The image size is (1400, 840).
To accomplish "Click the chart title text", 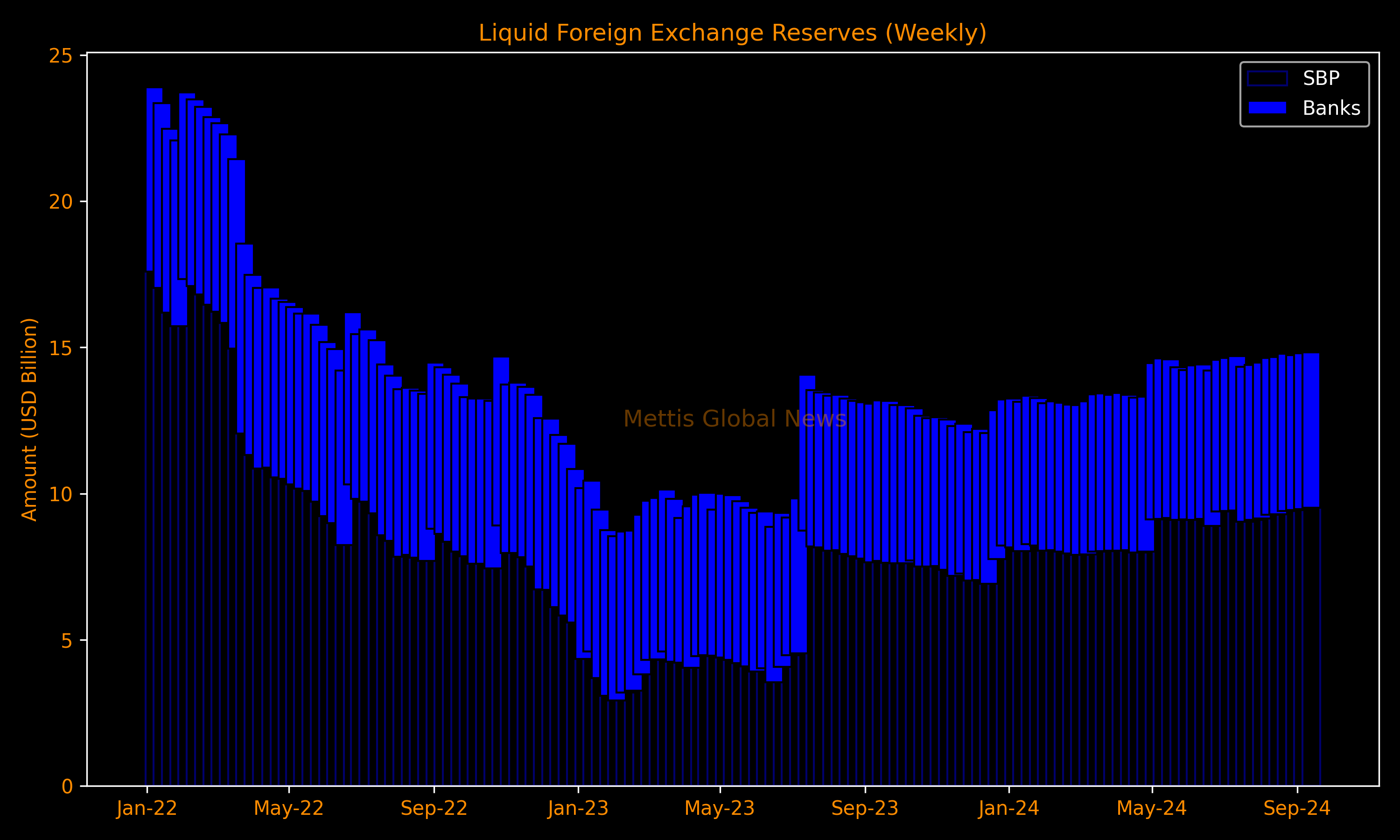I will pyautogui.click(x=732, y=32).
